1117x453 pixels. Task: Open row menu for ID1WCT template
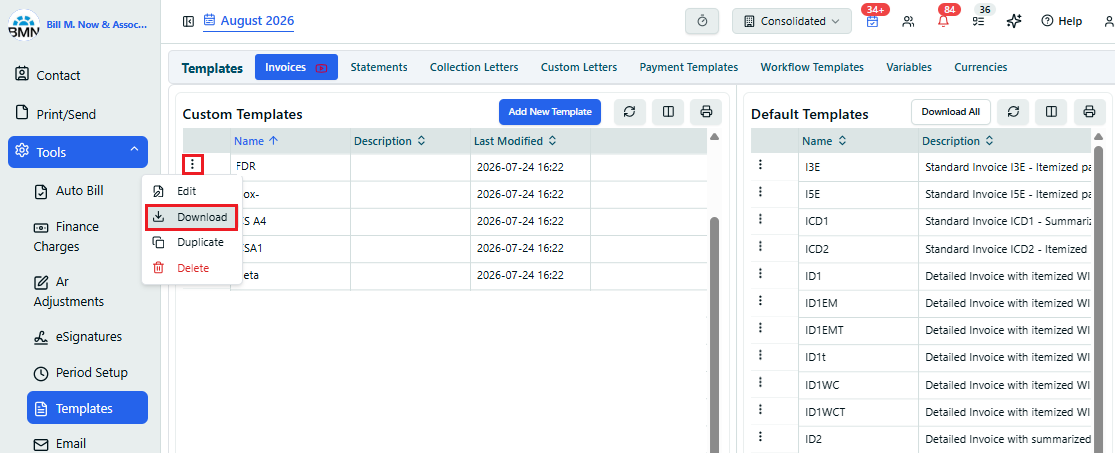coord(761,410)
